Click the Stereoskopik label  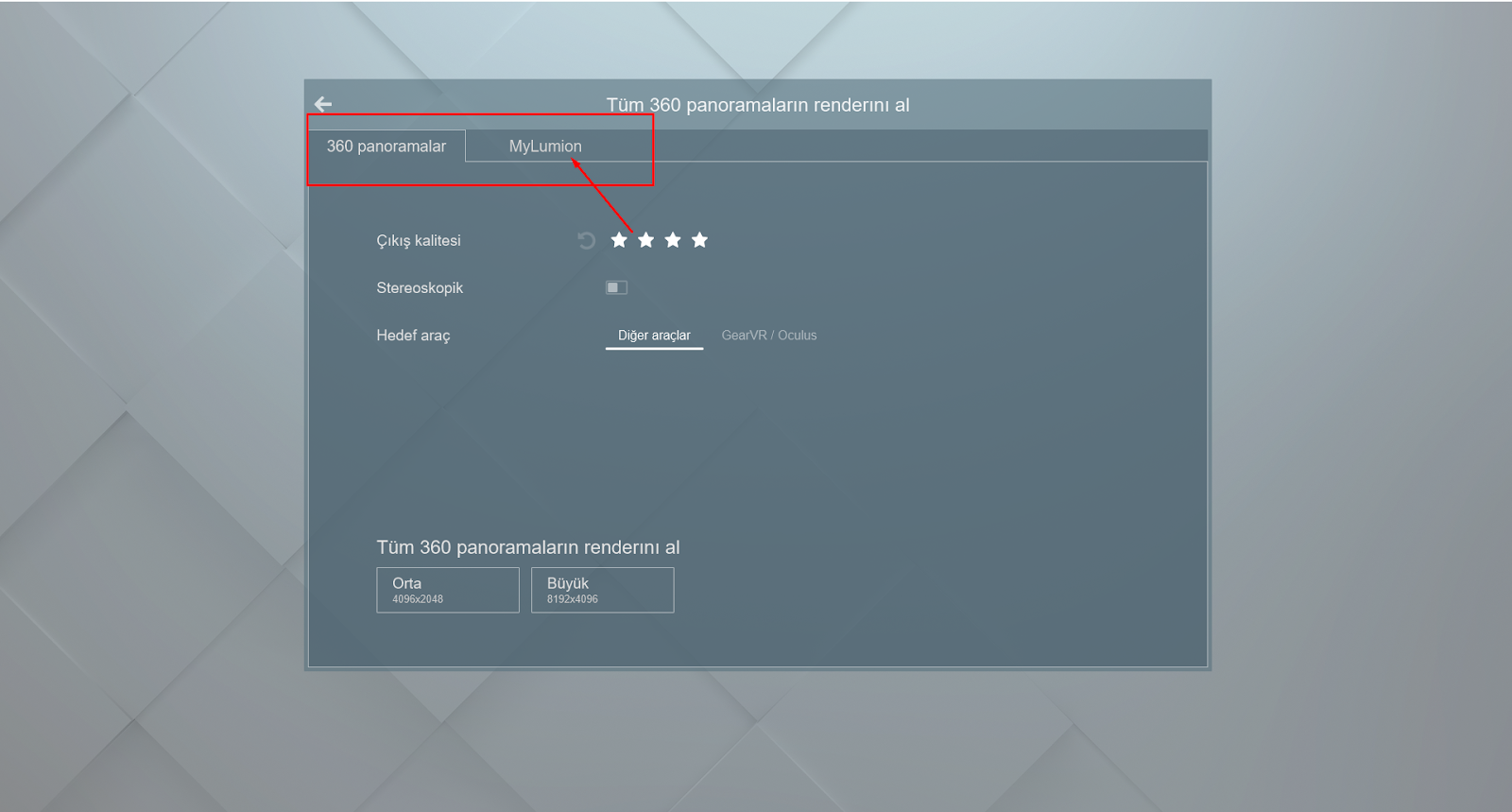coord(420,287)
